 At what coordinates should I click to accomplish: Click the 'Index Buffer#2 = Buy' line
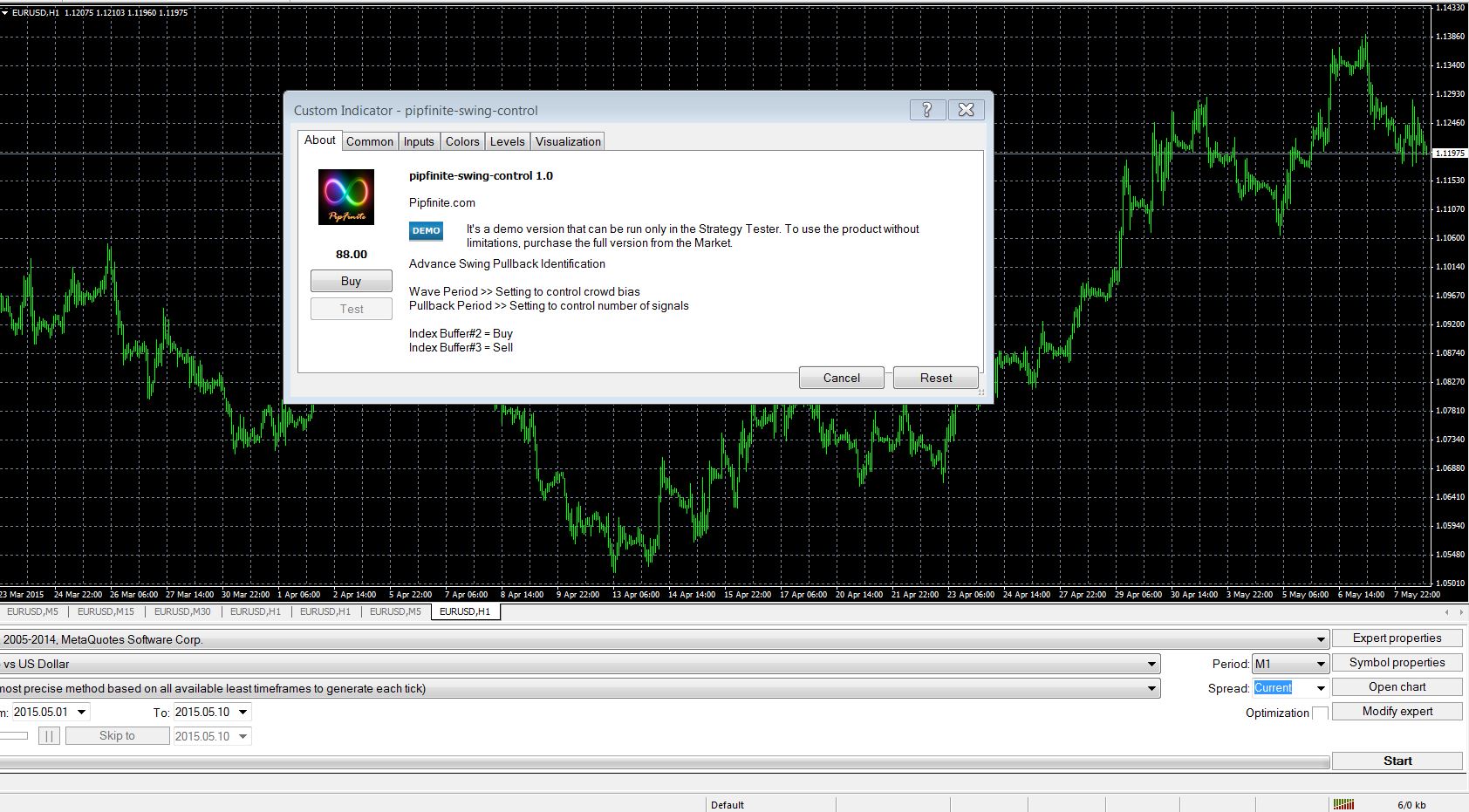click(x=461, y=334)
